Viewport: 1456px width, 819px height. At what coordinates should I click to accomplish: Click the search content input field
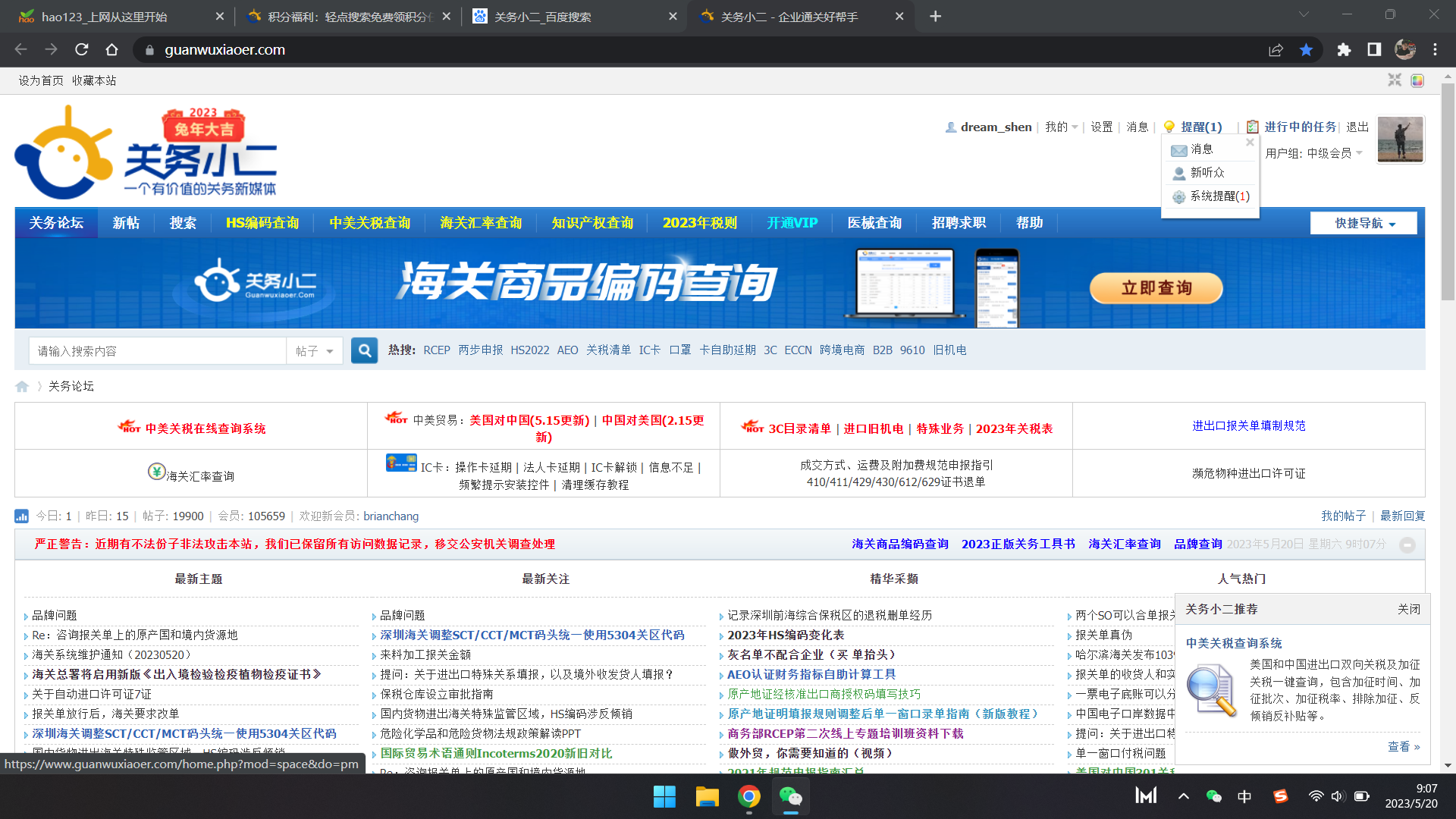point(158,351)
